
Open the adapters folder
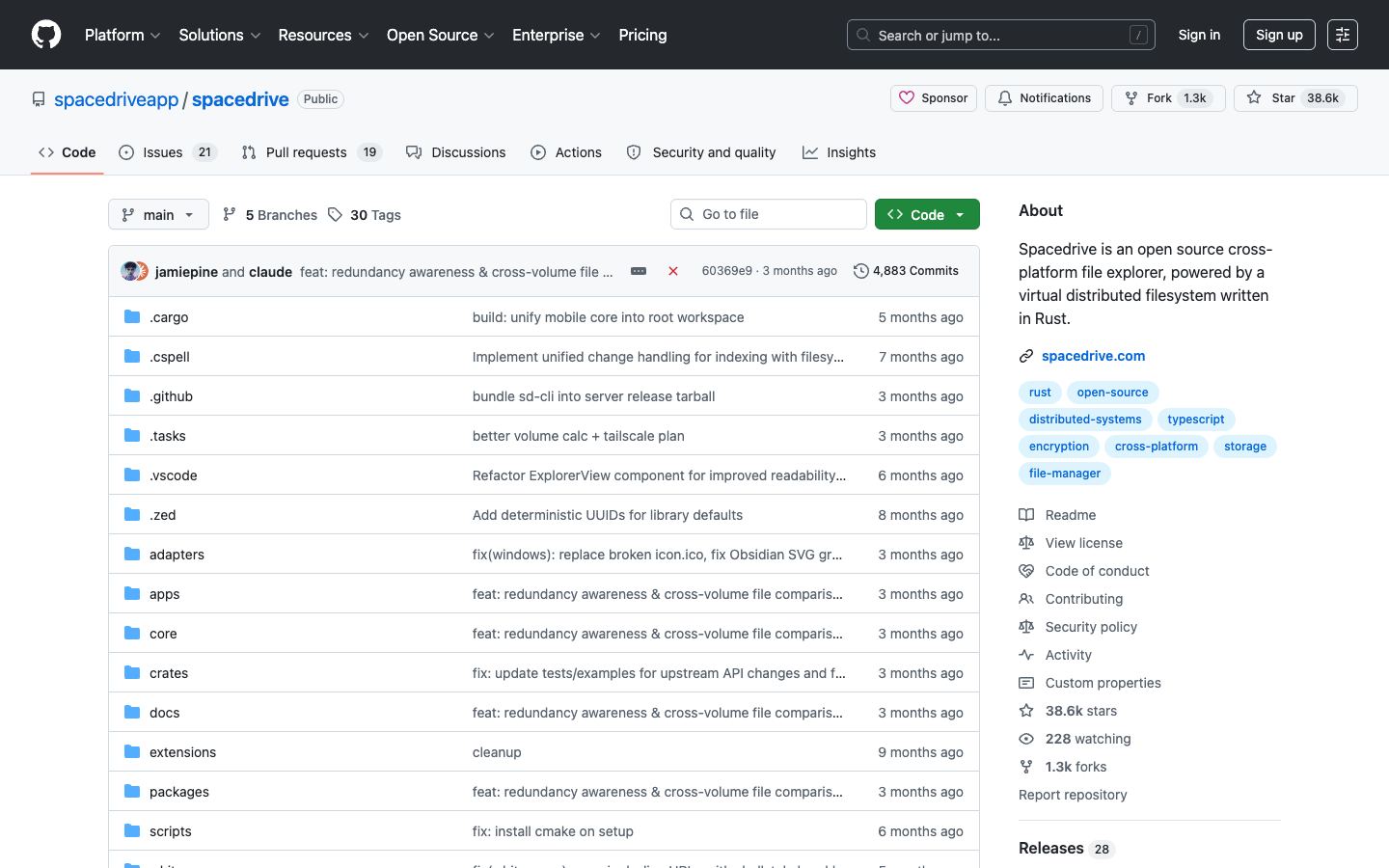[177, 555]
